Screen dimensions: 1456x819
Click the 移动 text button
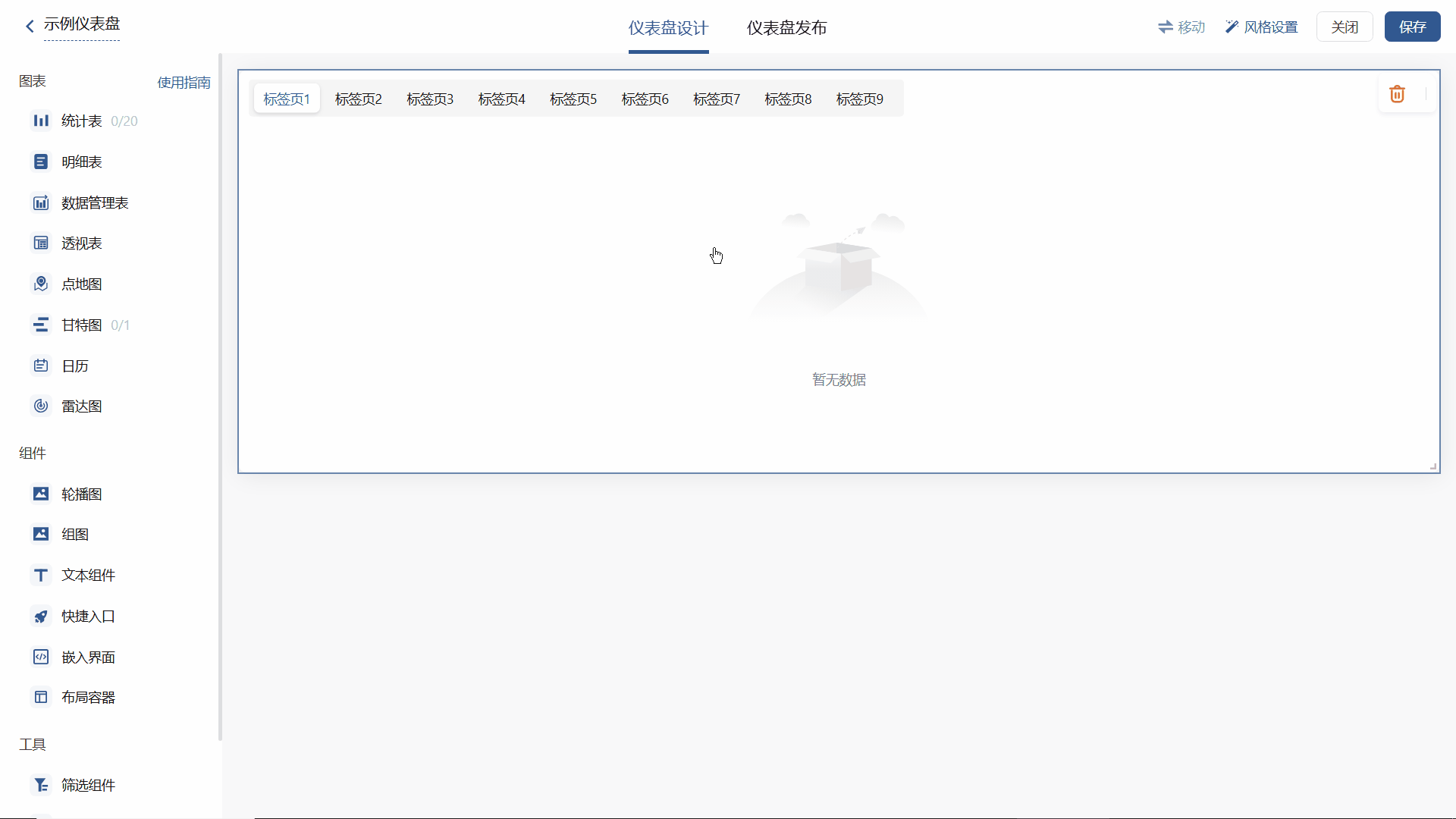tap(1191, 27)
